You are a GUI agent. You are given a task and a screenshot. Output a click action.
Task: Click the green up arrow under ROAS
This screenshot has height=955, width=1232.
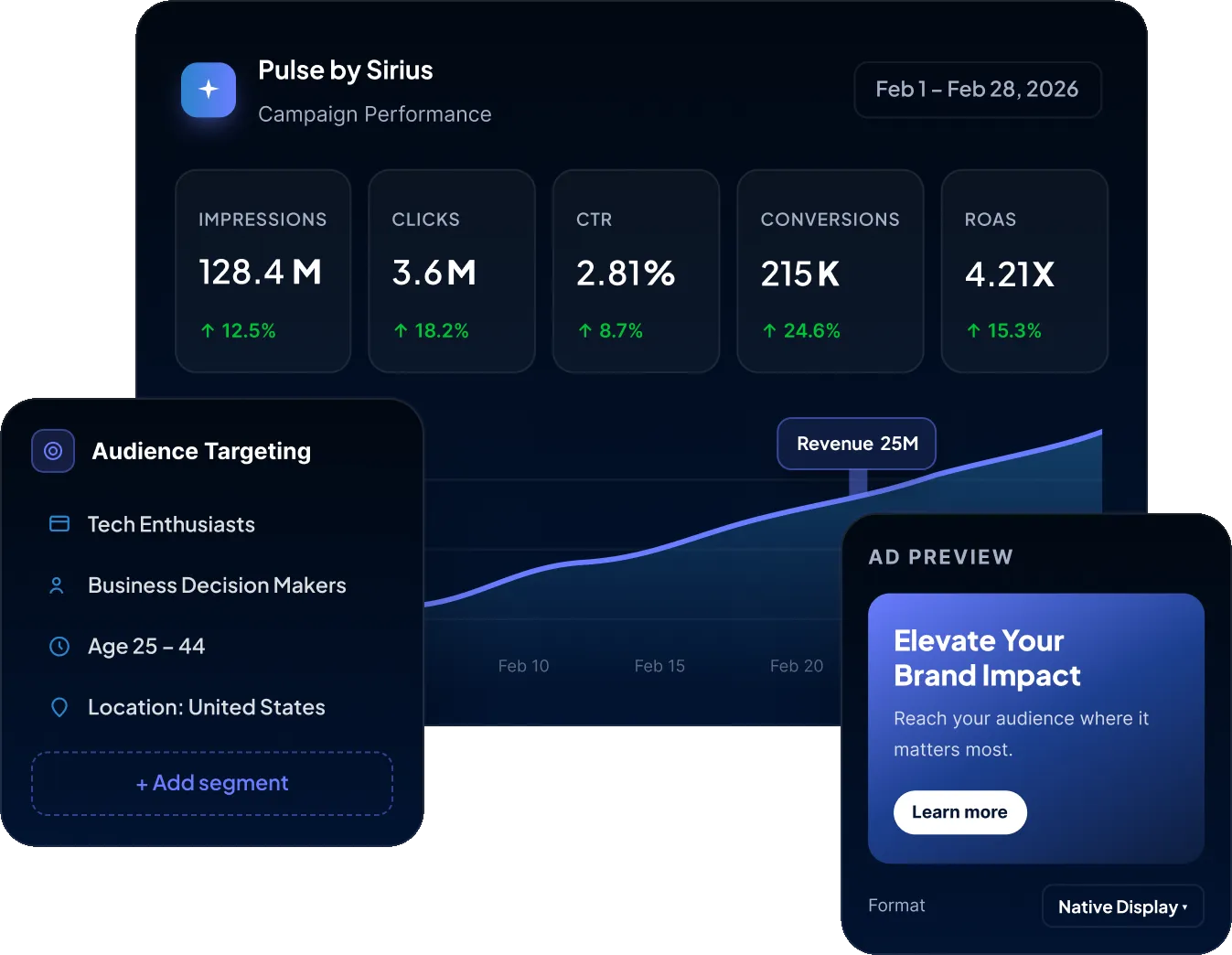coord(973,331)
